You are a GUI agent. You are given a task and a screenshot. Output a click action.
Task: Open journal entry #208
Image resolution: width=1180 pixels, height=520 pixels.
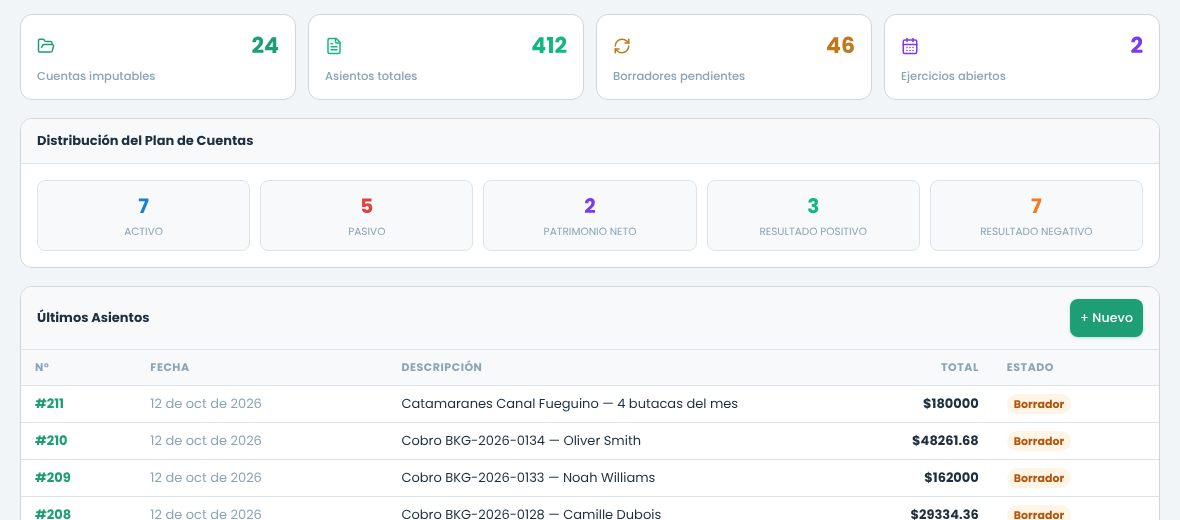click(53, 514)
